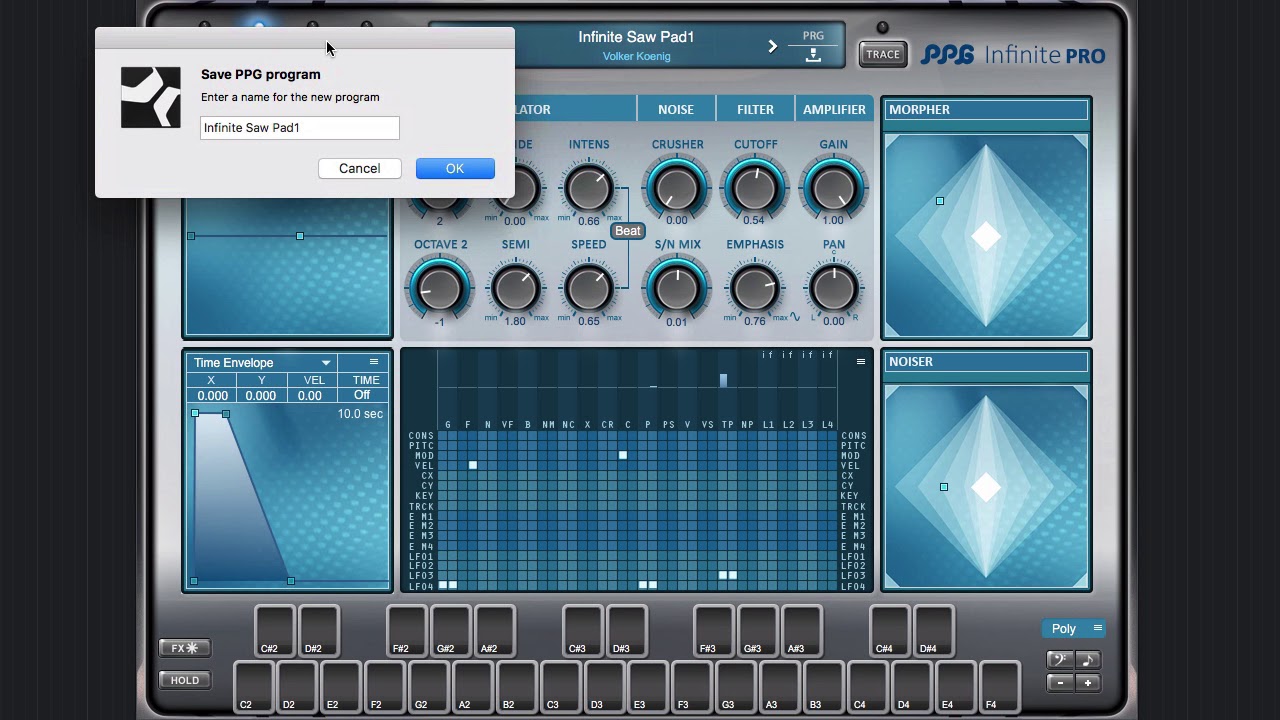Click the CRUSHER knob
The width and height of the screenshot is (1280, 720).
coord(677,188)
